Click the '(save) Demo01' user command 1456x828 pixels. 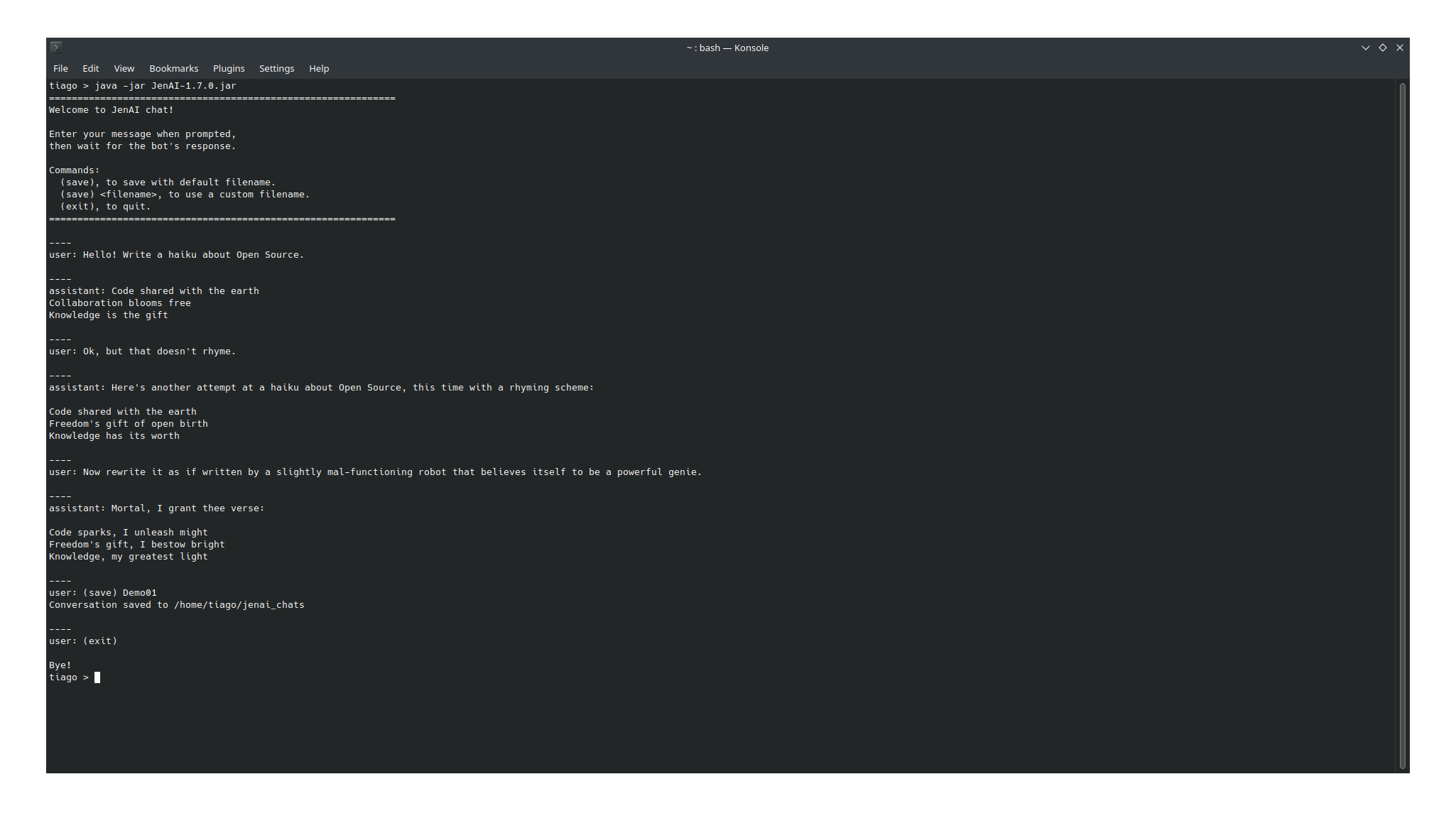click(x=119, y=593)
